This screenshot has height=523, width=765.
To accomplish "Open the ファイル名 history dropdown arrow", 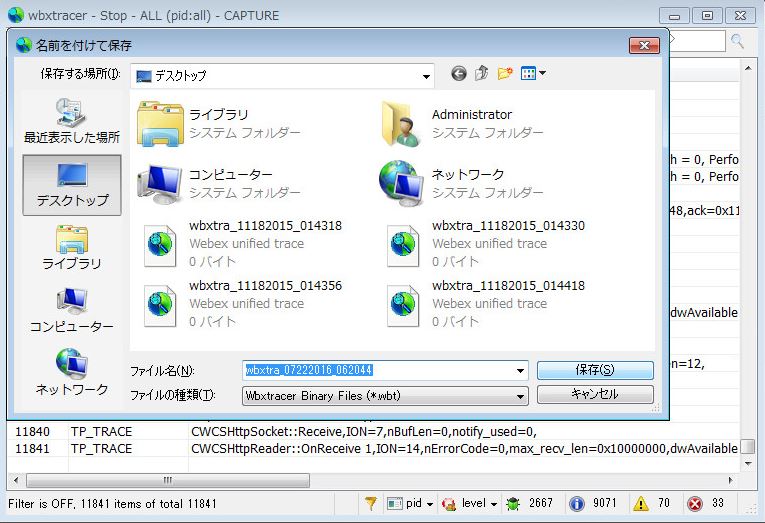I will pos(521,371).
